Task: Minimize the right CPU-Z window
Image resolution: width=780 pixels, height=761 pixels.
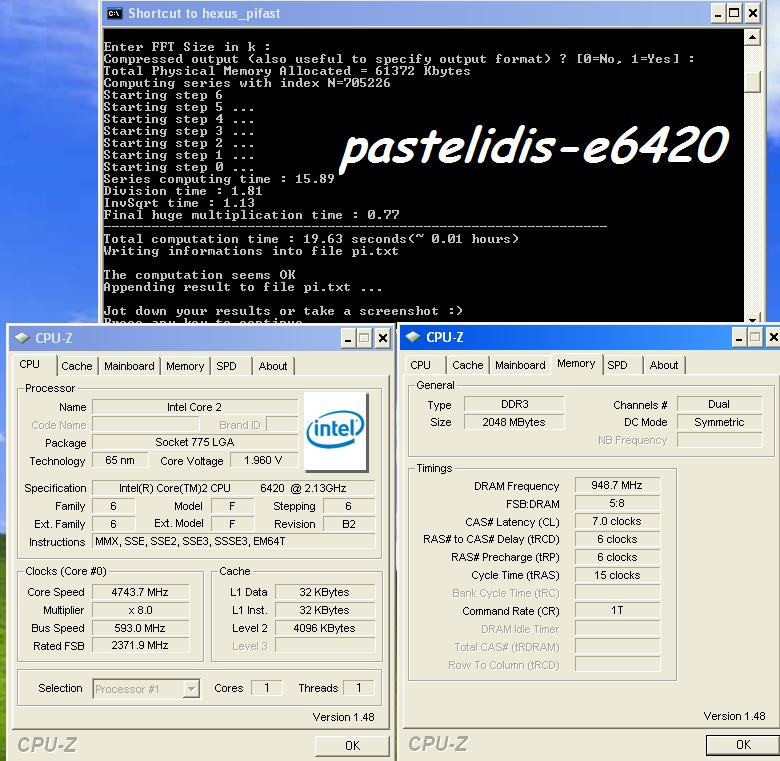Action: pos(739,338)
